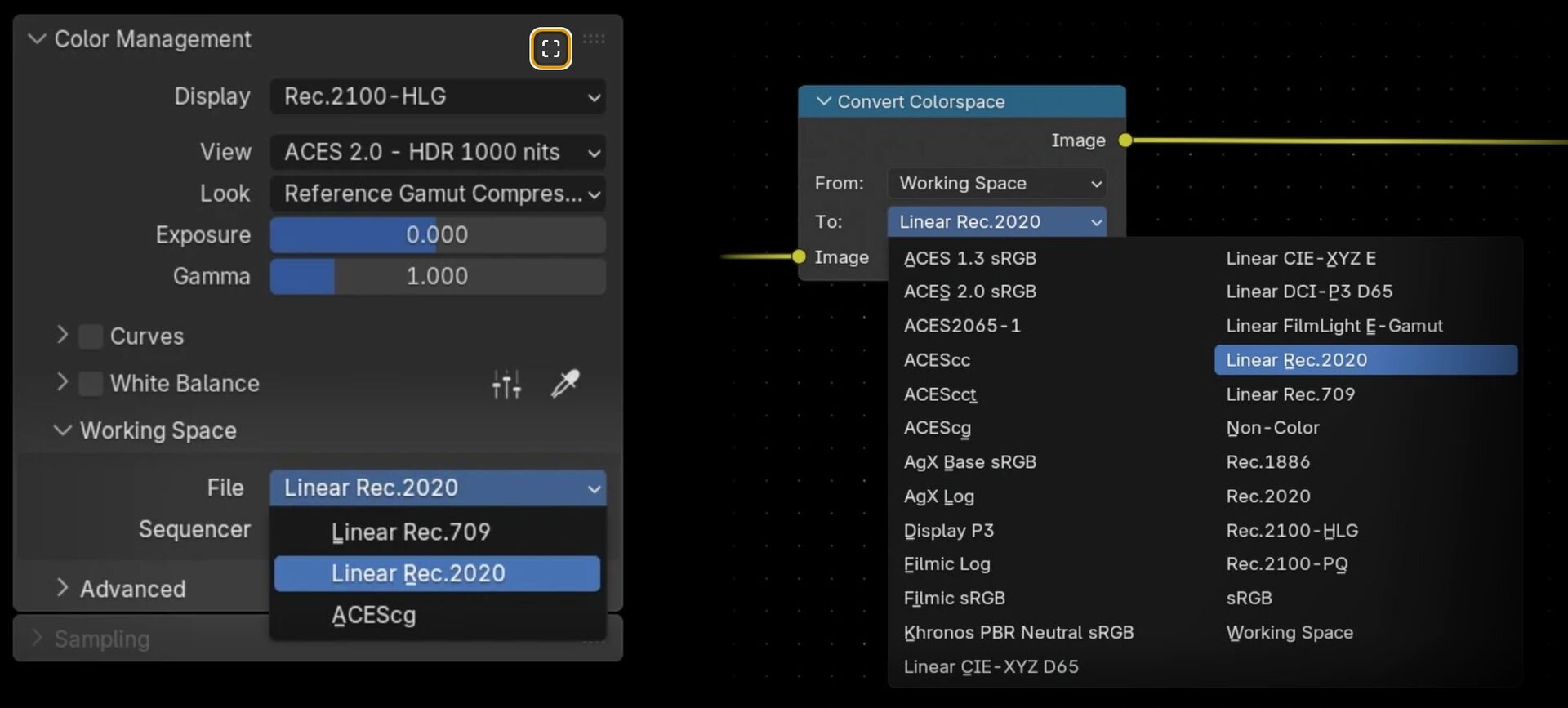Pick white balance with the eyedropper icon
Image resolution: width=1568 pixels, height=708 pixels.
click(564, 383)
